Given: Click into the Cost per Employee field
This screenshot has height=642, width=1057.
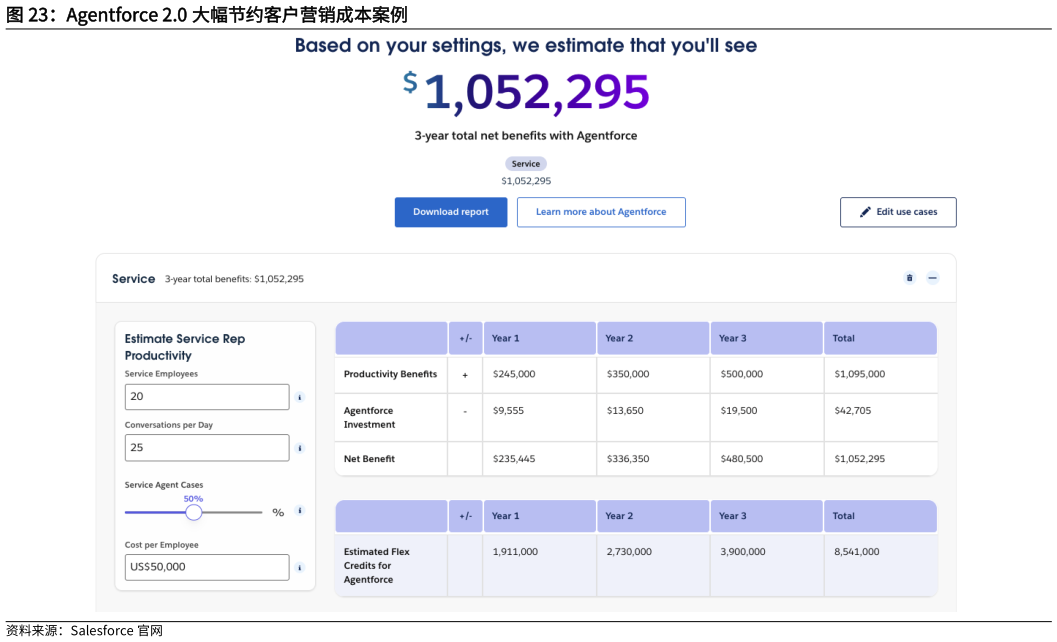Looking at the screenshot, I should pyautogui.click(x=206, y=567).
